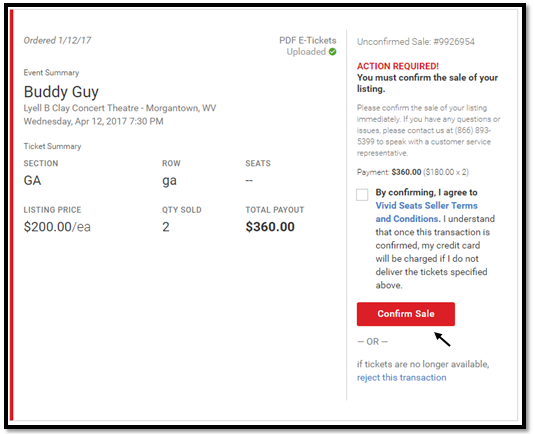Viewport: 535px width, 434px height.
Task: Click the Wednesday, Apr 12, 2017 event date
Action: (x=93, y=121)
